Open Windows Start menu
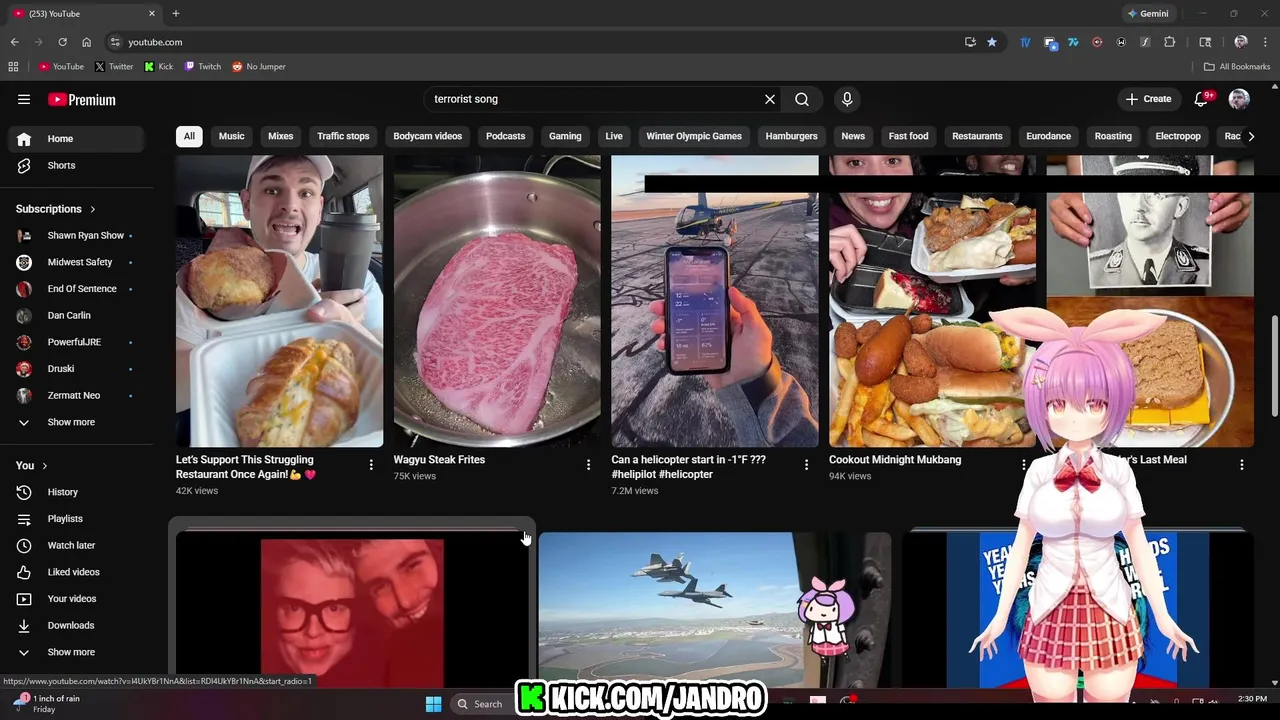 pyautogui.click(x=433, y=704)
